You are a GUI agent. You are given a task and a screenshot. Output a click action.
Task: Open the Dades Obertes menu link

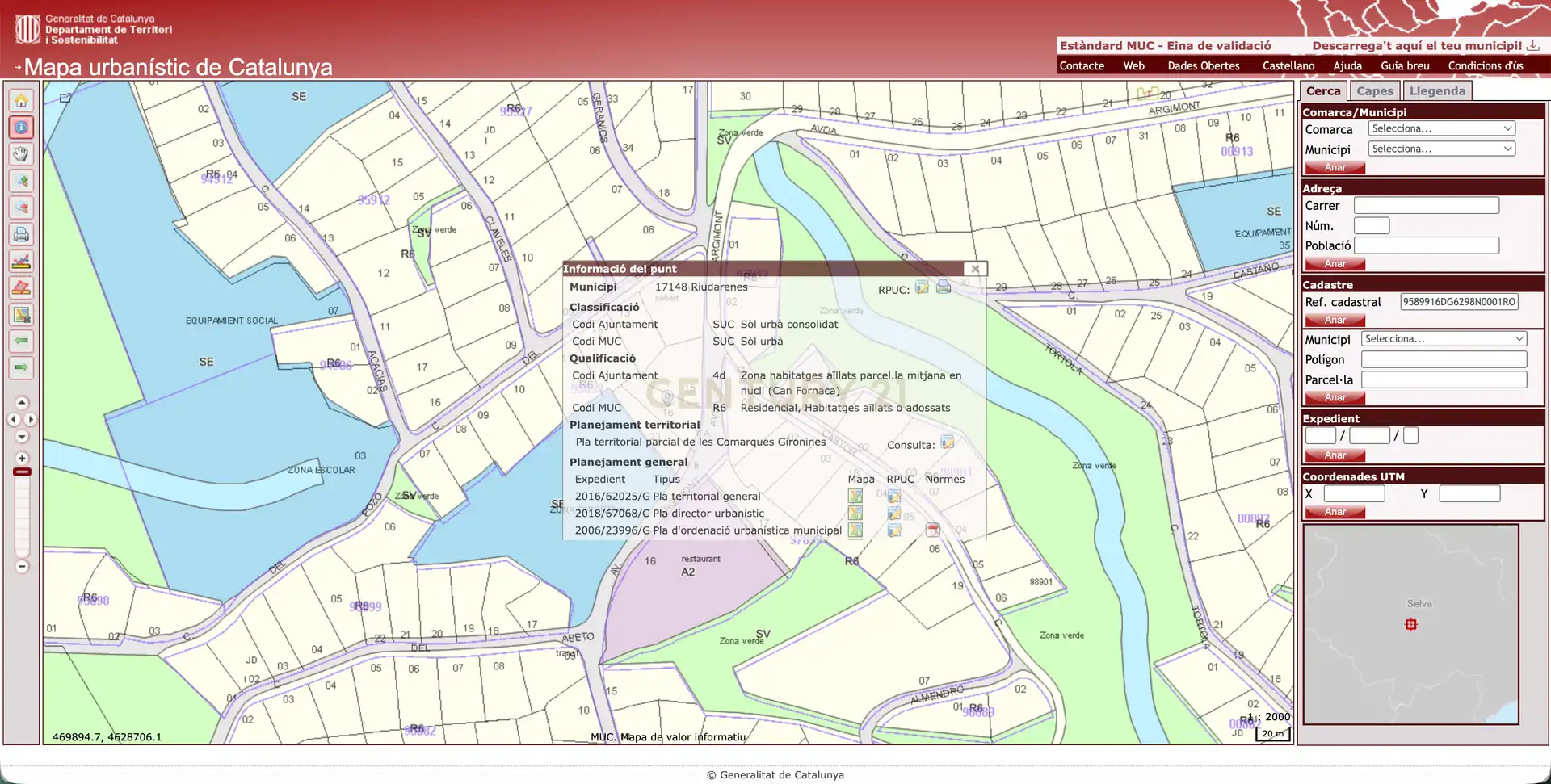[1204, 66]
